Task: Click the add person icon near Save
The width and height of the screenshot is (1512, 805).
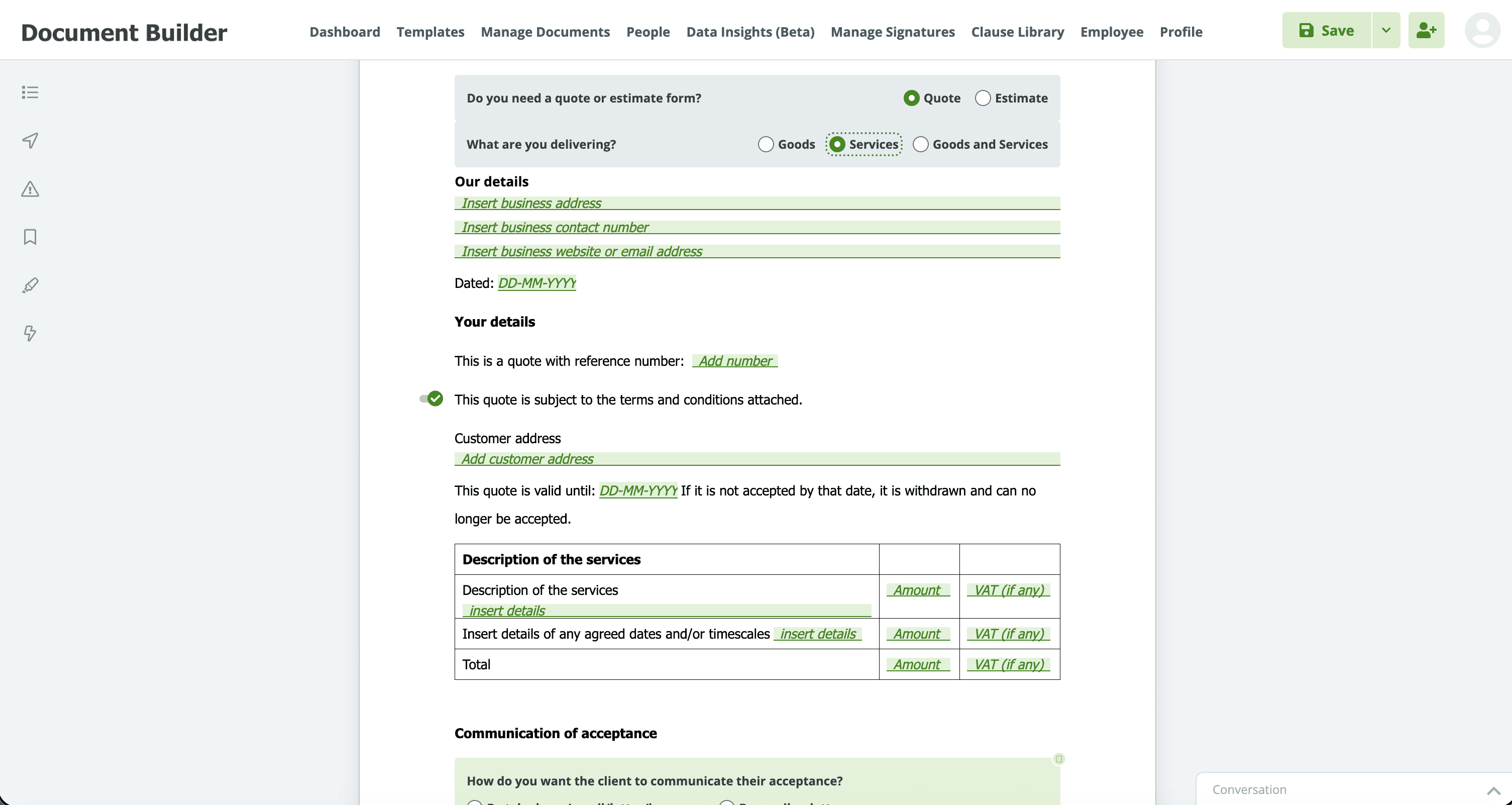Action: 1427,30
